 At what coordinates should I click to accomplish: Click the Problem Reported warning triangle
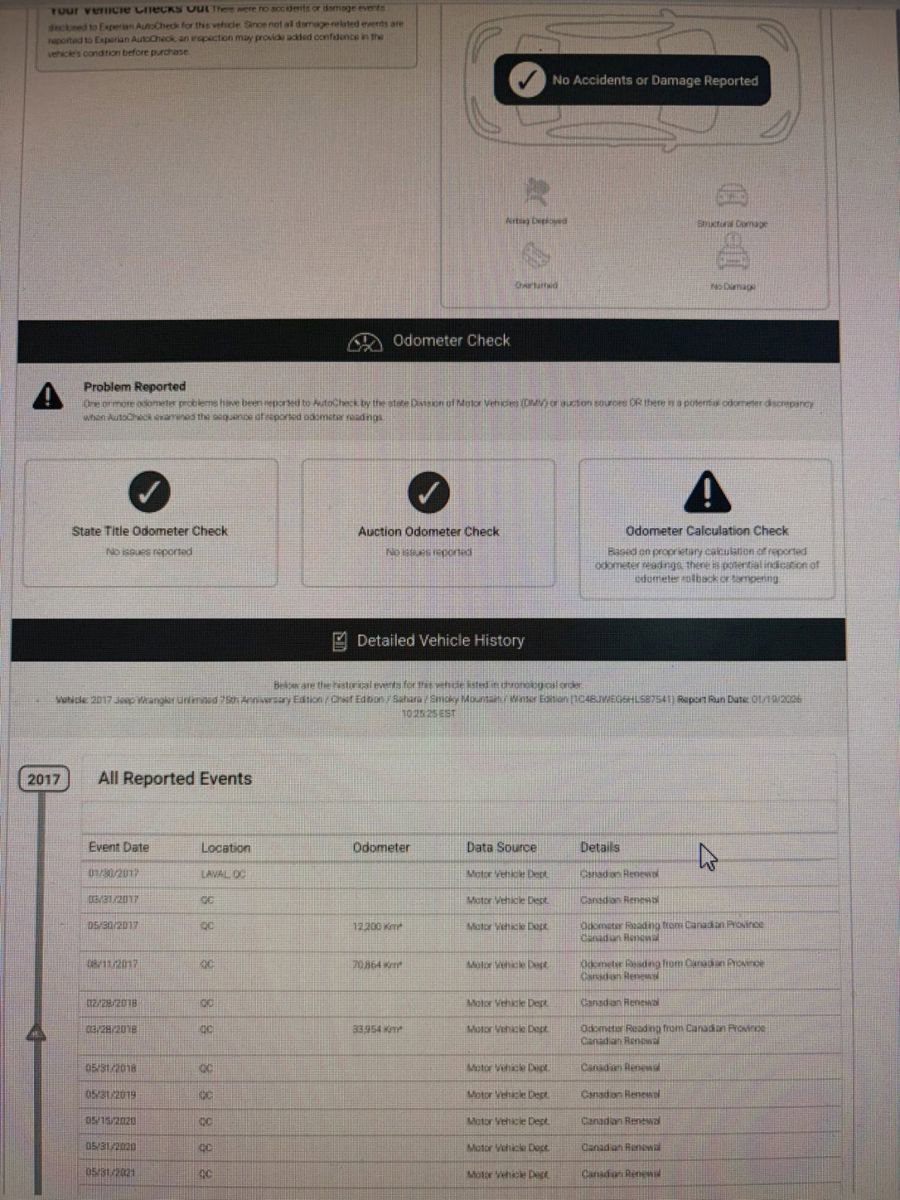click(x=47, y=397)
